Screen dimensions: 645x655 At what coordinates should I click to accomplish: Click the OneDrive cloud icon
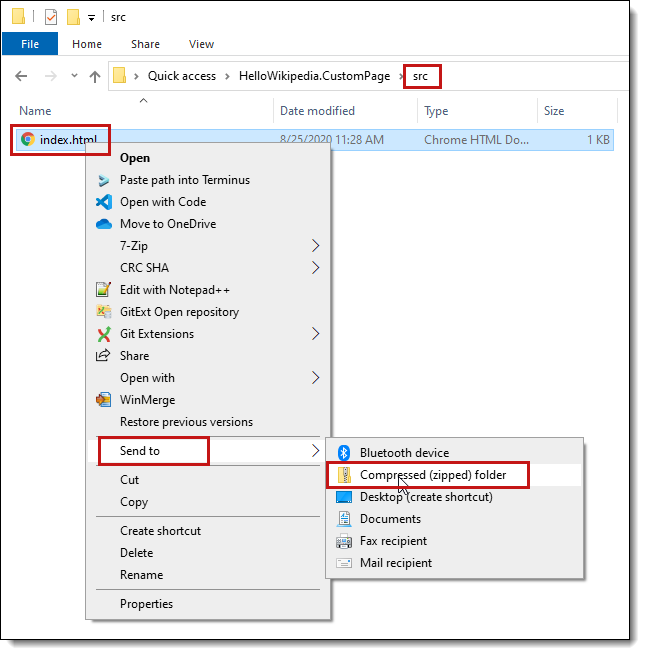[x=104, y=224]
